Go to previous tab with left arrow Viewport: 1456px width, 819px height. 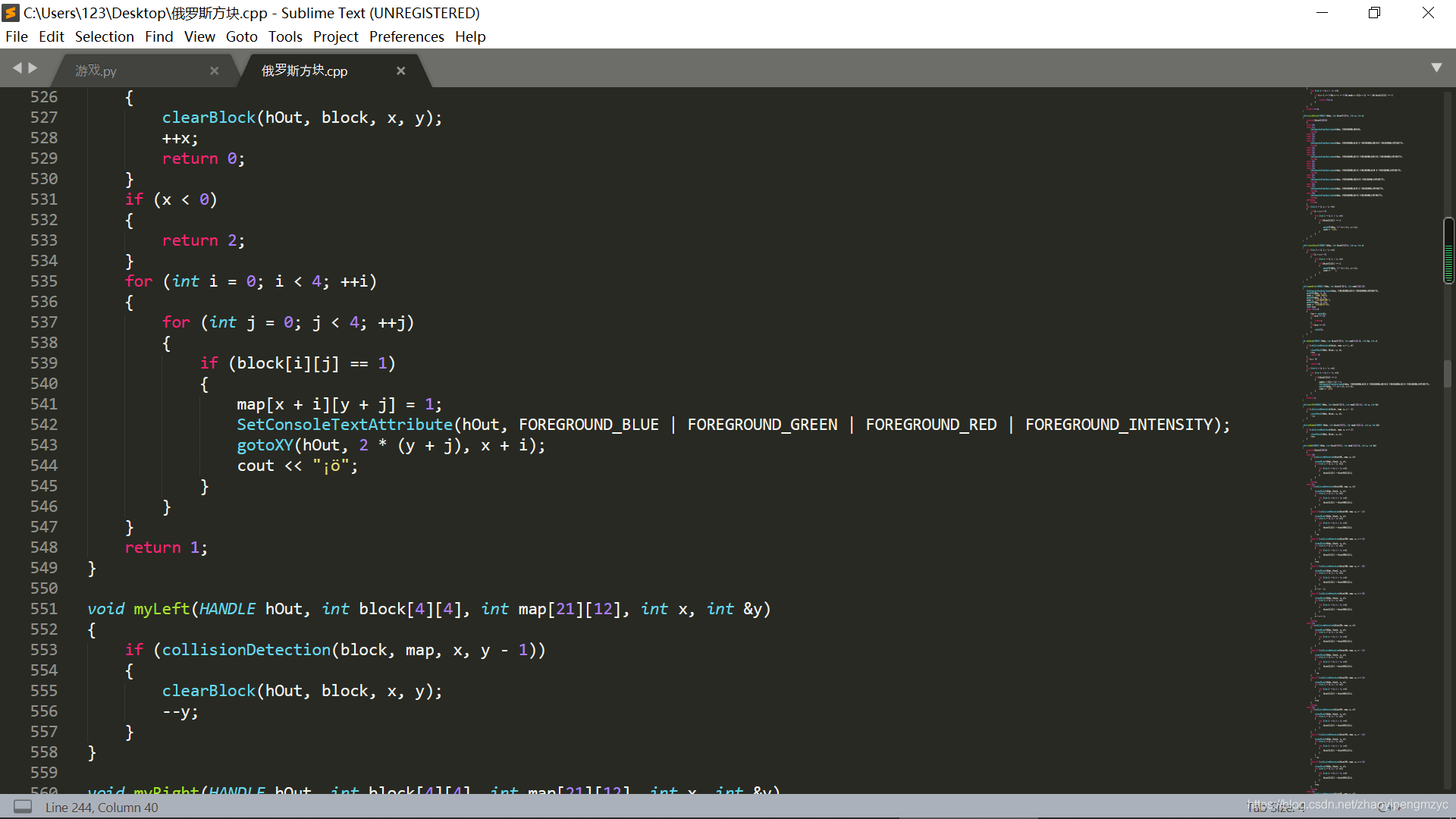tap(17, 68)
